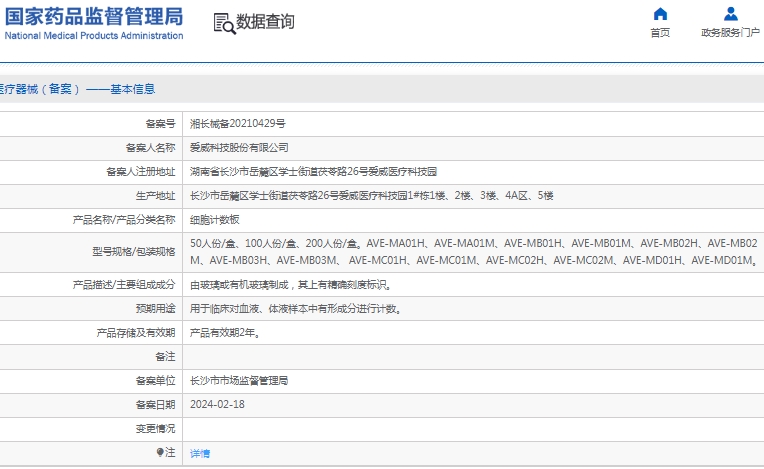Open the 详情 link
This screenshot has width=764, height=469.
pyautogui.click(x=200, y=453)
